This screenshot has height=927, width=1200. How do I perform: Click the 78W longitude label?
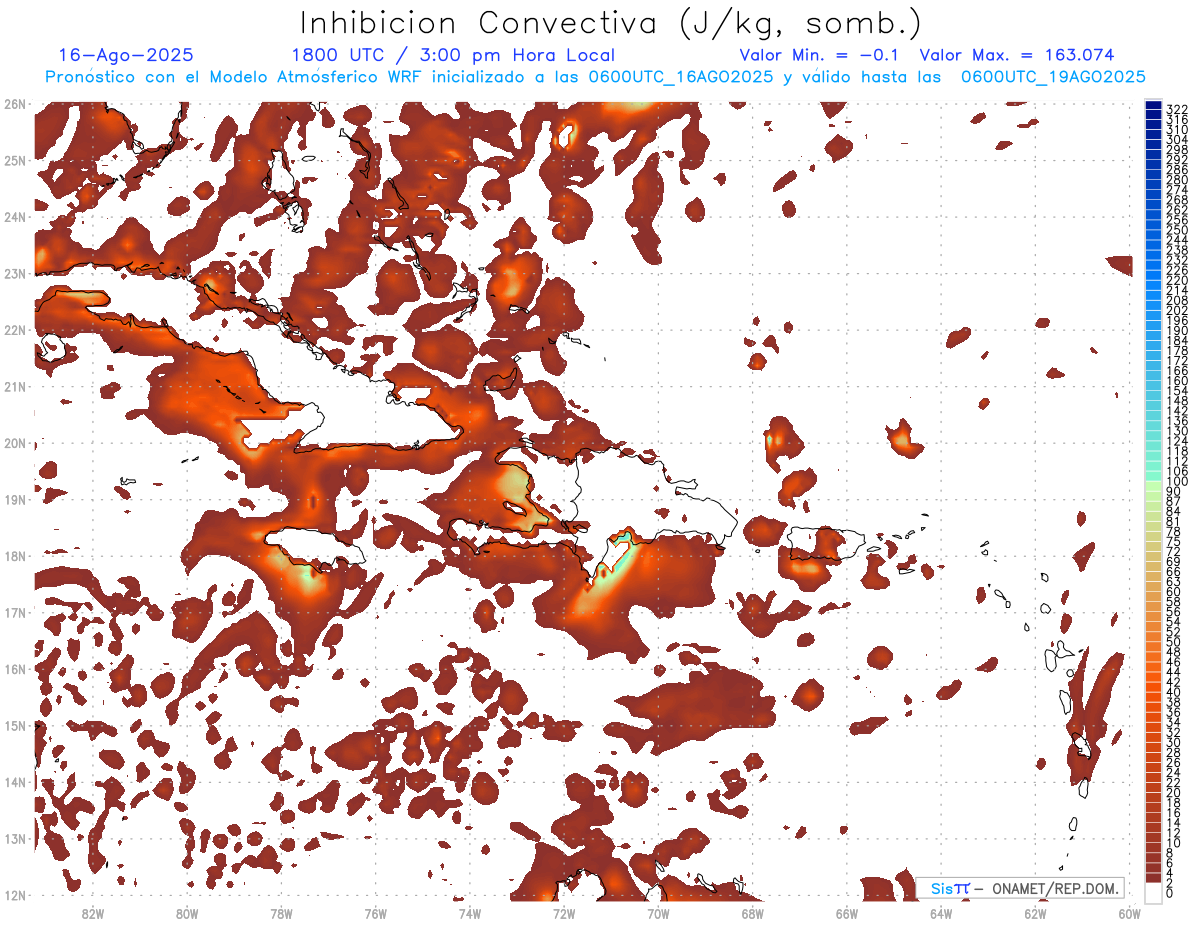pyautogui.click(x=281, y=912)
